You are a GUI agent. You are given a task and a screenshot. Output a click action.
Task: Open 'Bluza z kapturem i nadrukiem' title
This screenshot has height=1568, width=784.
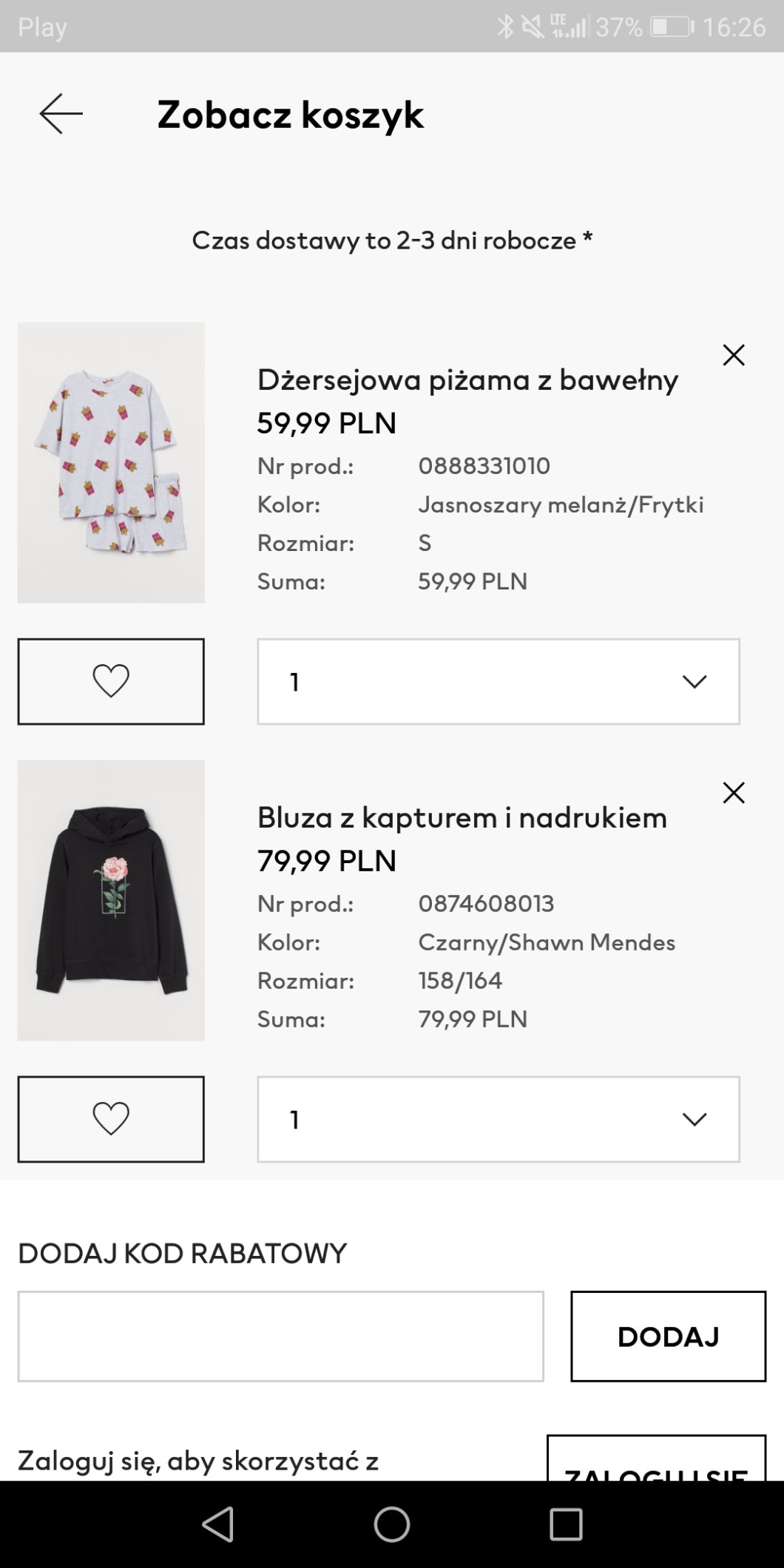point(462,818)
